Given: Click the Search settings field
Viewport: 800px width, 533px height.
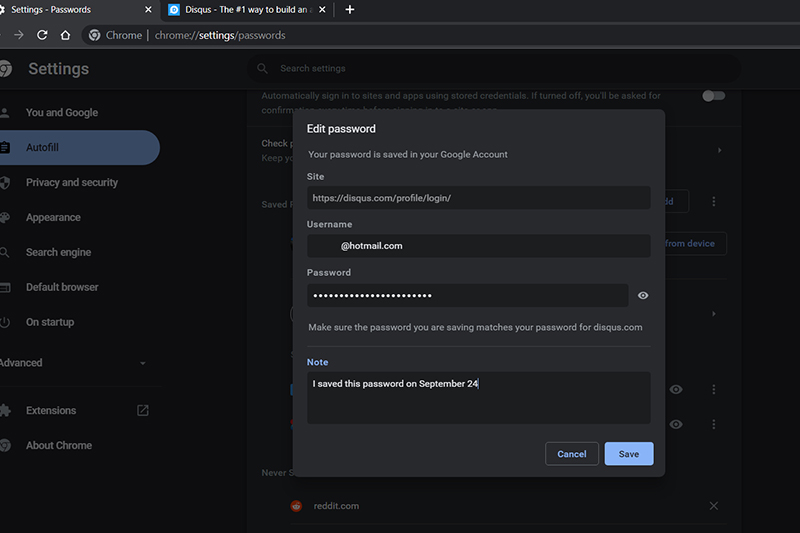Looking at the screenshot, I should (494, 68).
